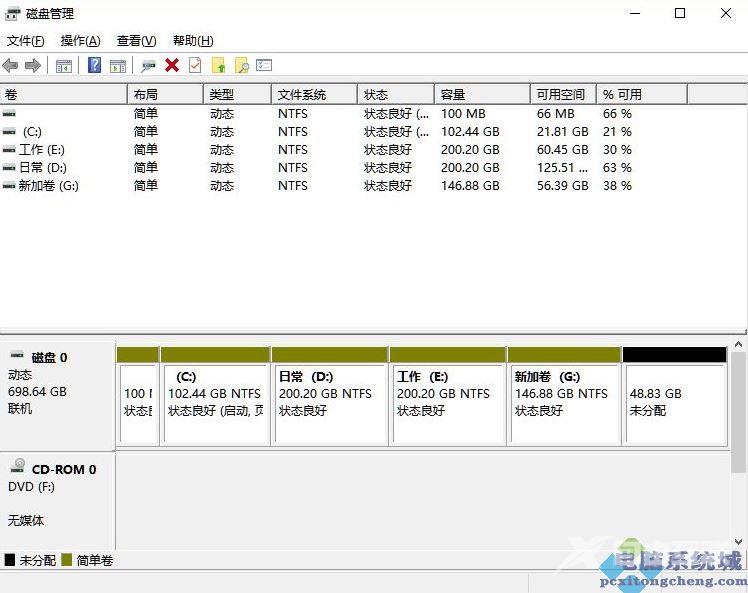Click the black 未分配 legend swatch
748x593 pixels.
click(10, 560)
